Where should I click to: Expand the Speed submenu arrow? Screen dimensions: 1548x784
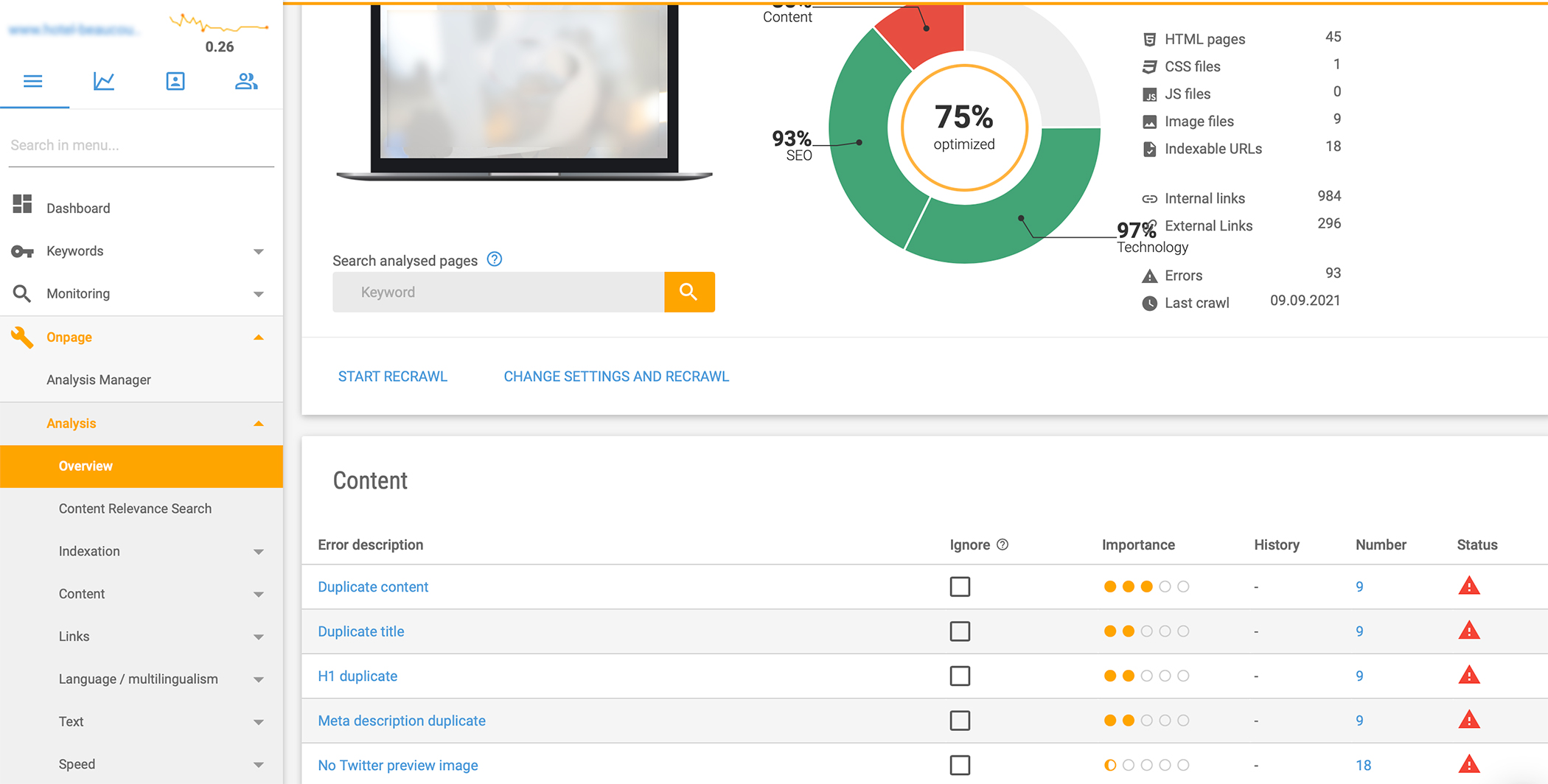click(259, 765)
